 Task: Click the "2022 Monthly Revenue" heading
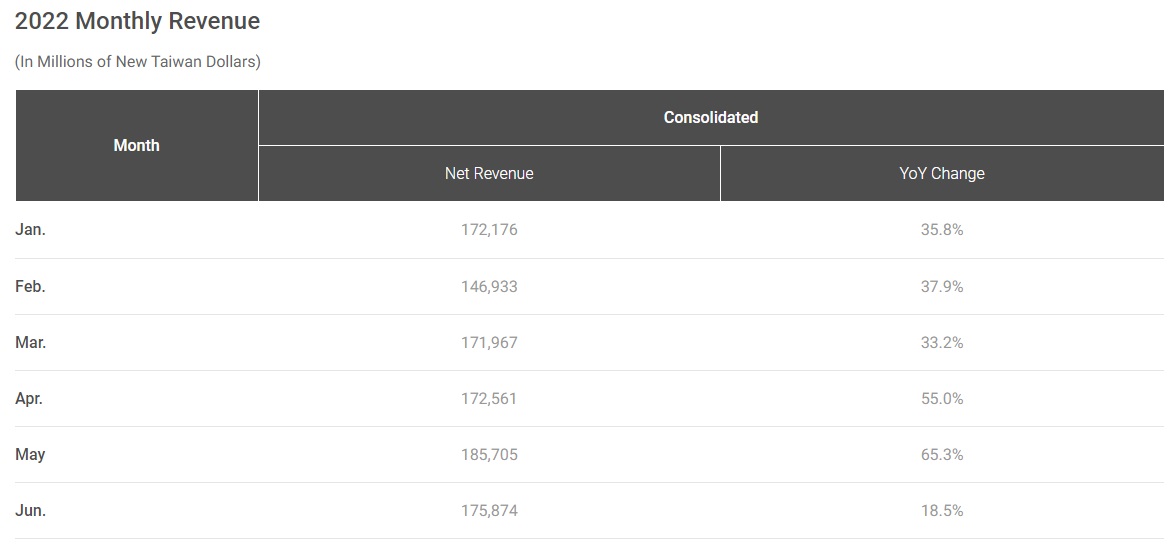(x=137, y=21)
